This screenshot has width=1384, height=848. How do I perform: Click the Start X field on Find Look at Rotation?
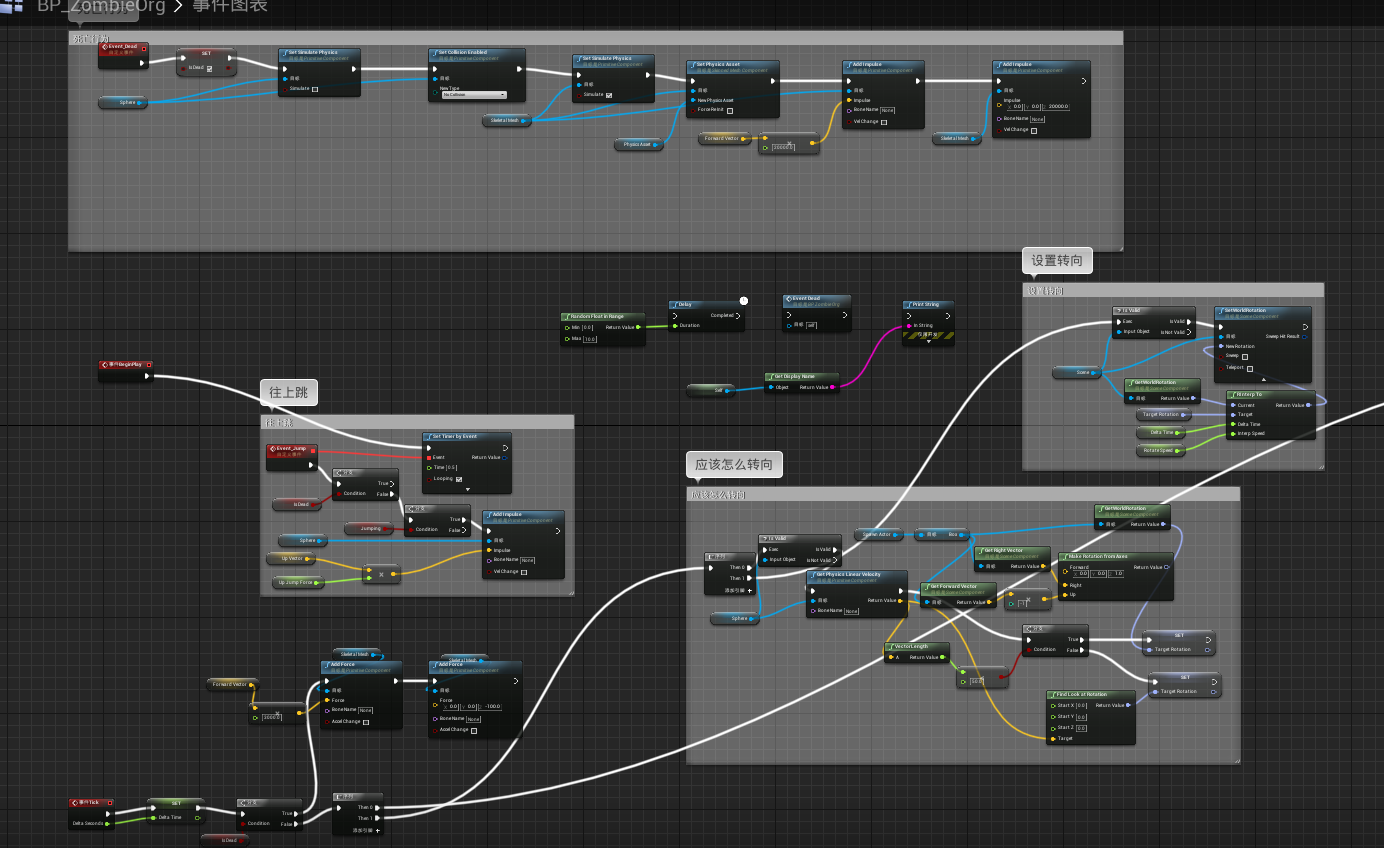click(1081, 705)
